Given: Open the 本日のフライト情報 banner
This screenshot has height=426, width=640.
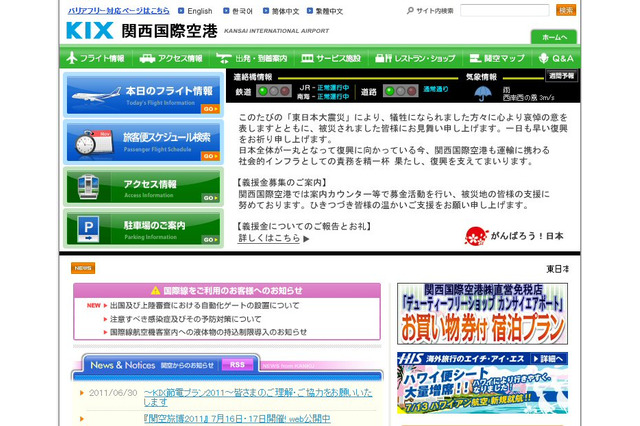Looking at the screenshot, I should (x=143, y=95).
